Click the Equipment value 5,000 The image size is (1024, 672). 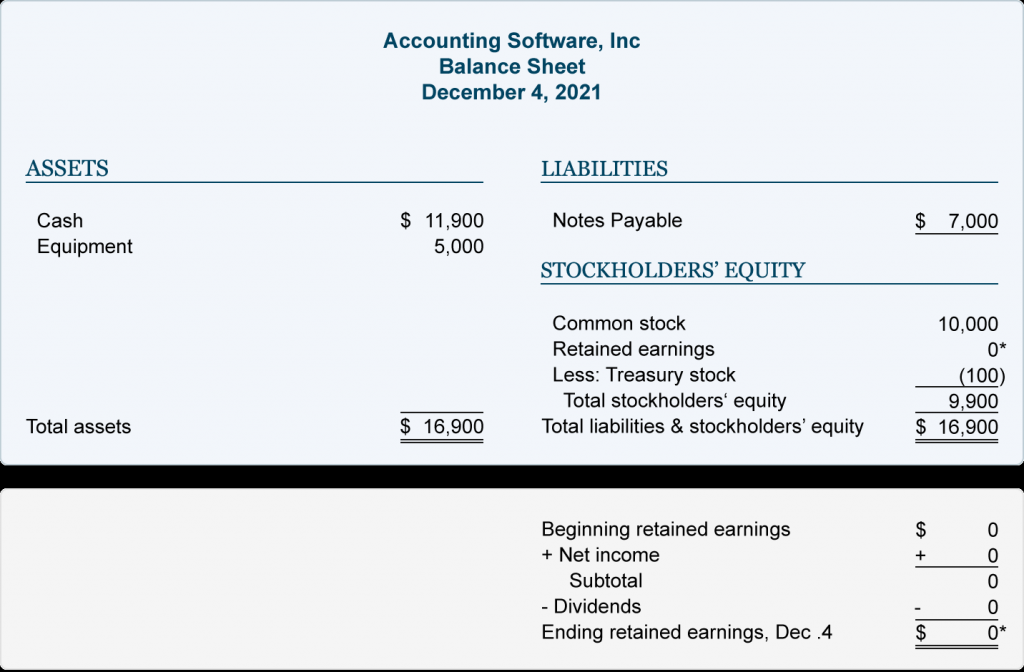coord(459,247)
